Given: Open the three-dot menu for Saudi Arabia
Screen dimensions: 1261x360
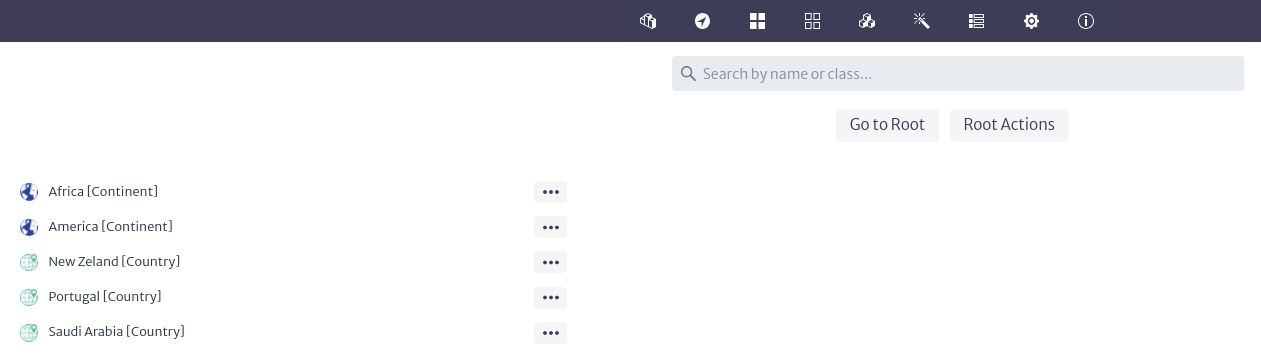Looking at the screenshot, I should [550, 333].
